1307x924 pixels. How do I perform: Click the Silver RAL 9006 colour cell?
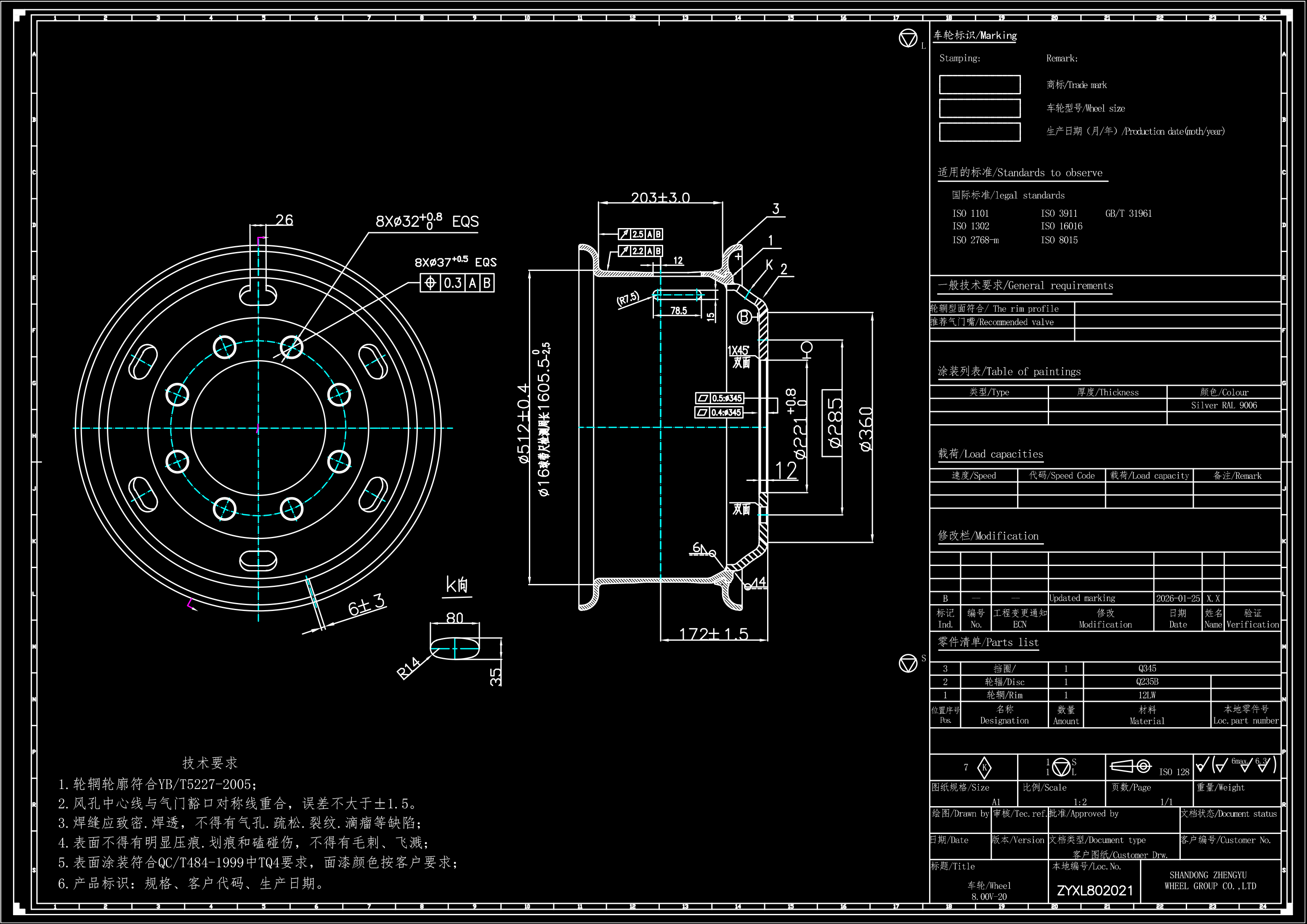coord(1223,405)
